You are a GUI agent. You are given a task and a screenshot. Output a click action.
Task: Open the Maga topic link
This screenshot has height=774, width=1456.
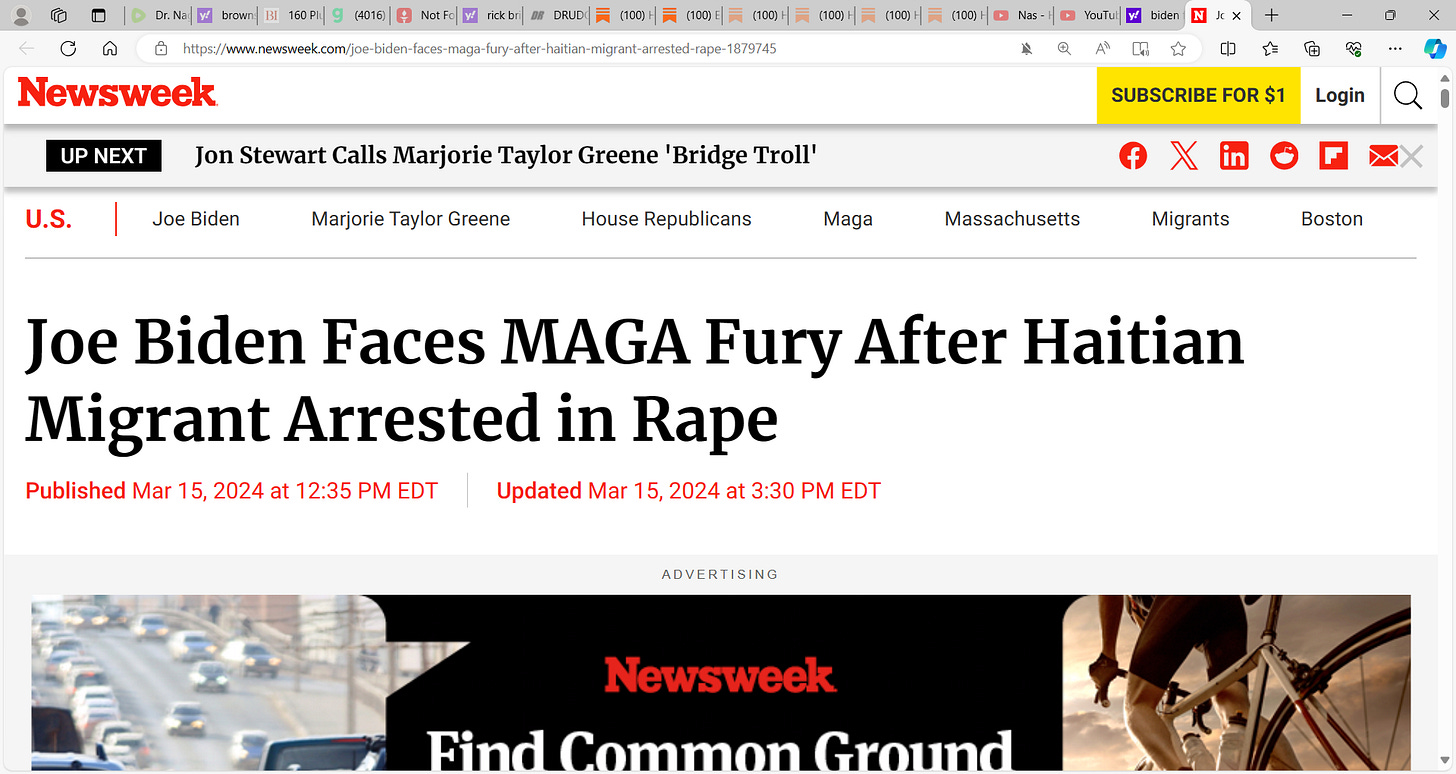848,219
